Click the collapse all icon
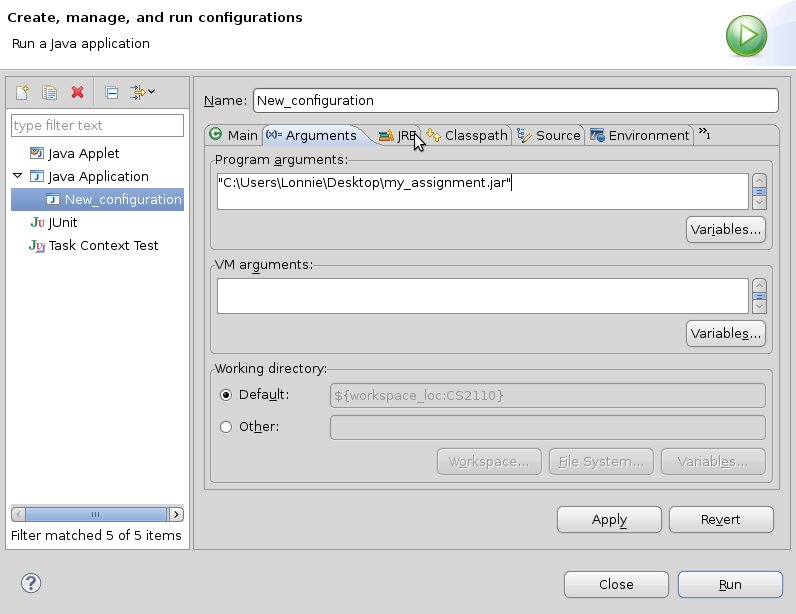 click(112, 93)
